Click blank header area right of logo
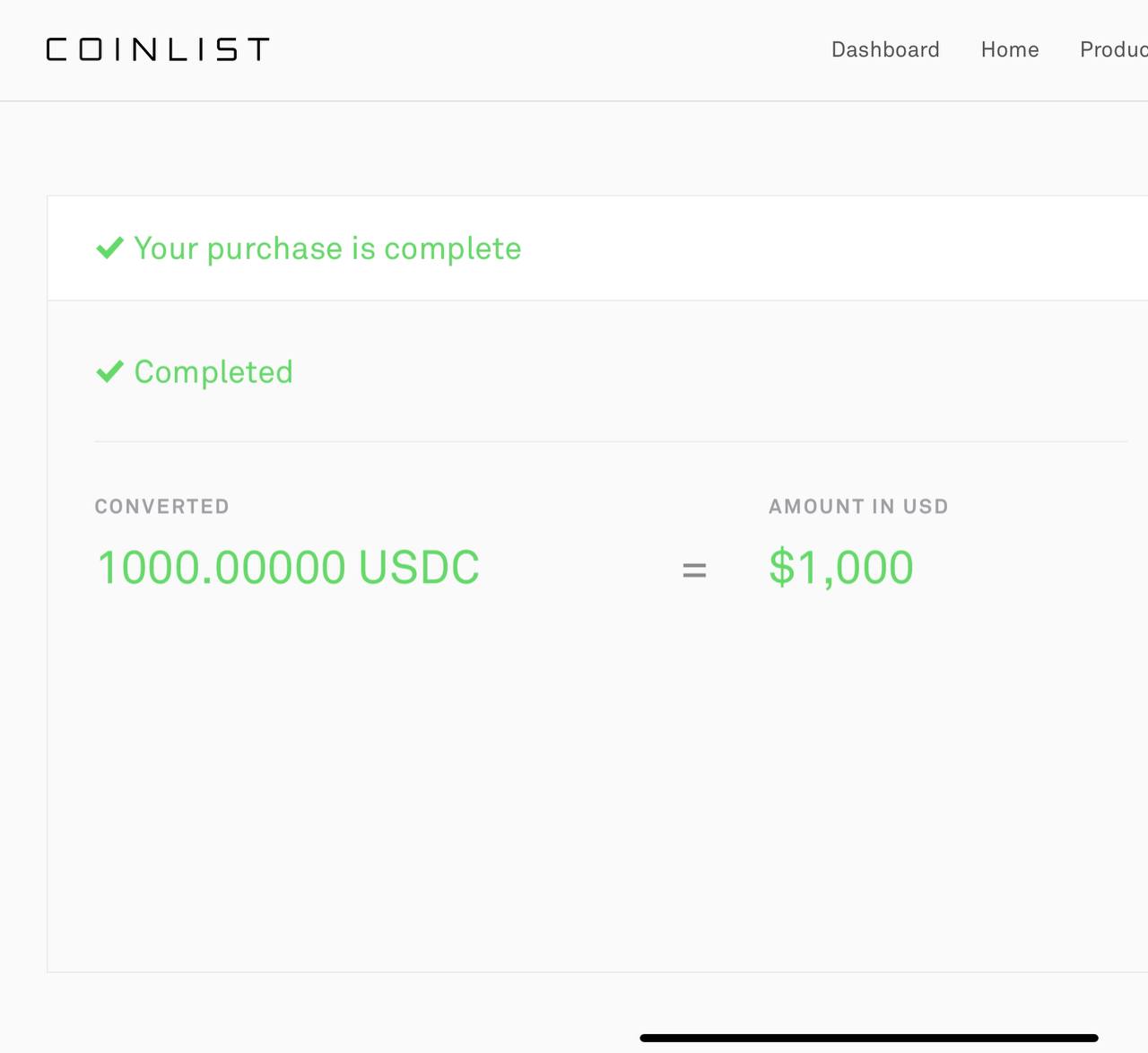 pos(538,49)
